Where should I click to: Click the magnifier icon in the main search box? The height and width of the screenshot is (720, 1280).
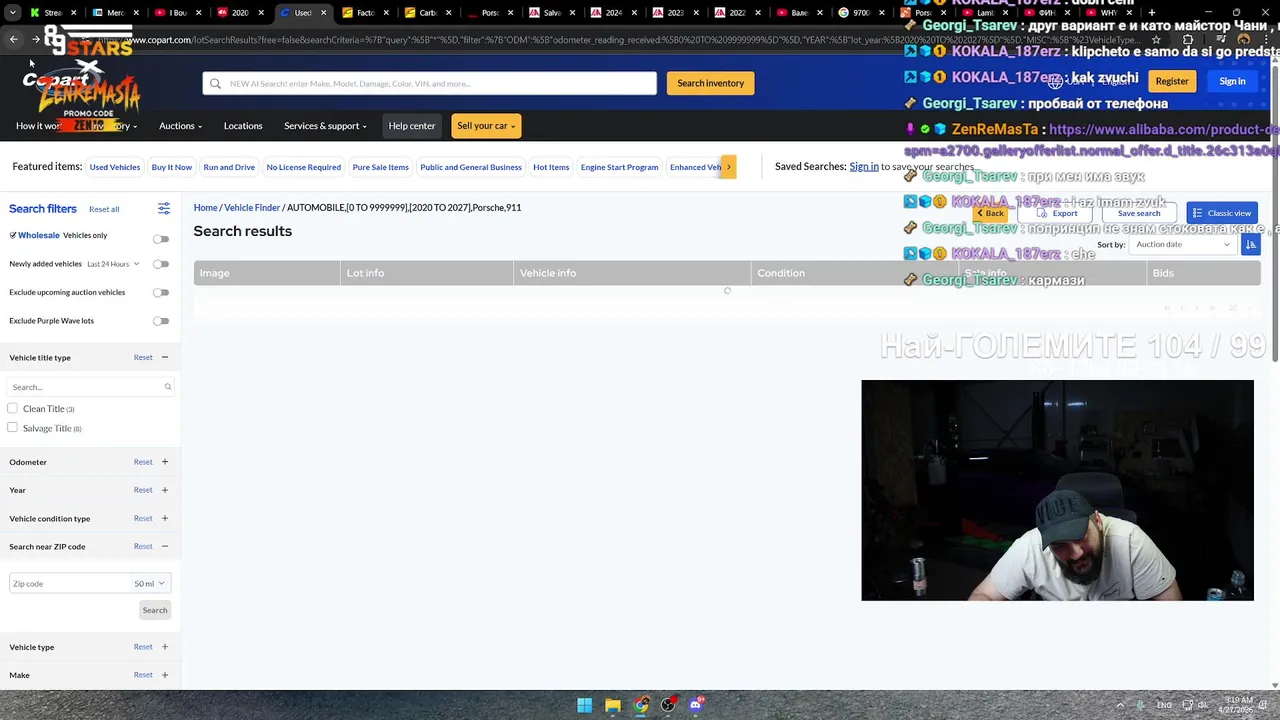point(215,83)
